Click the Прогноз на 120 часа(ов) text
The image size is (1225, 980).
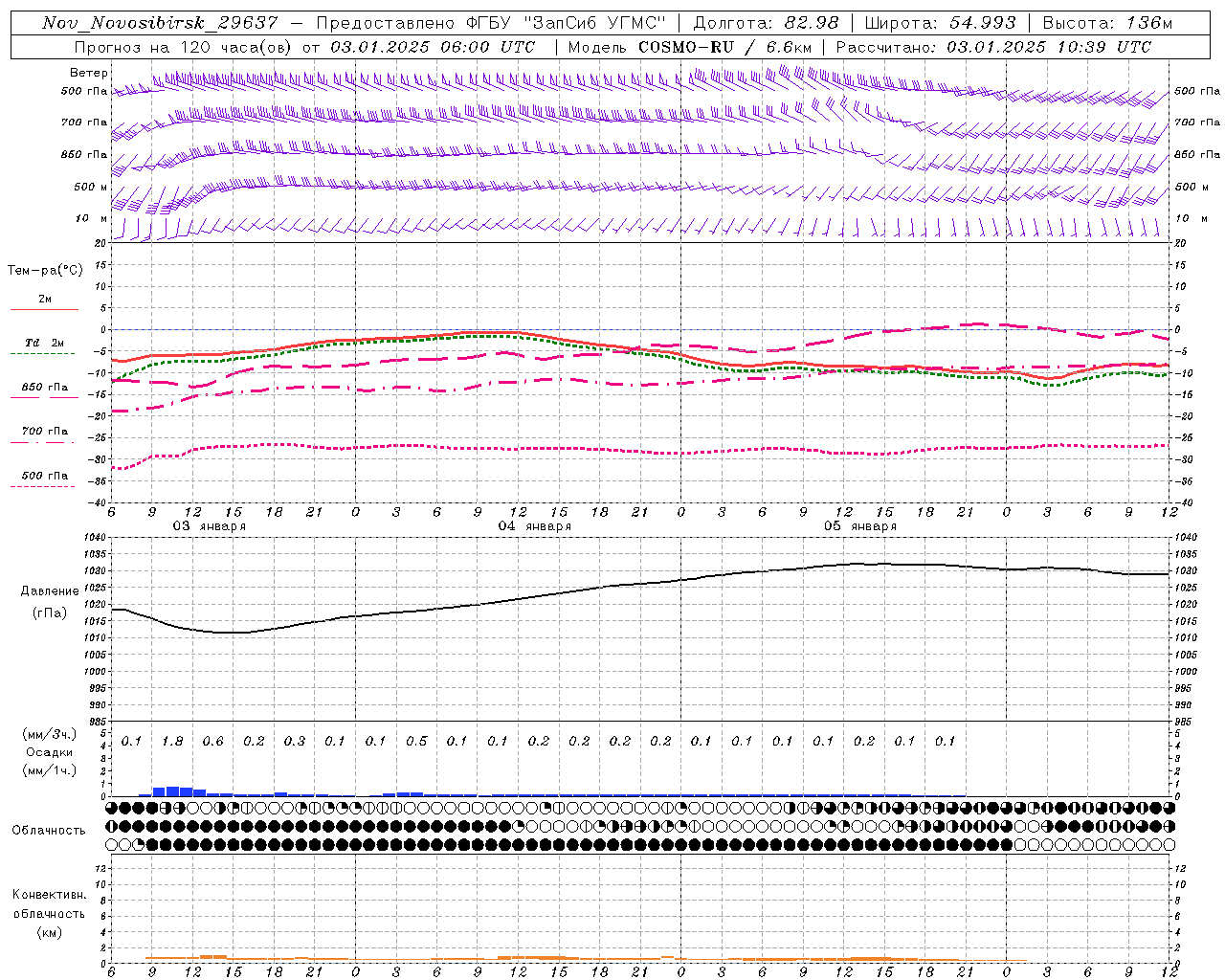coord(185,47)
